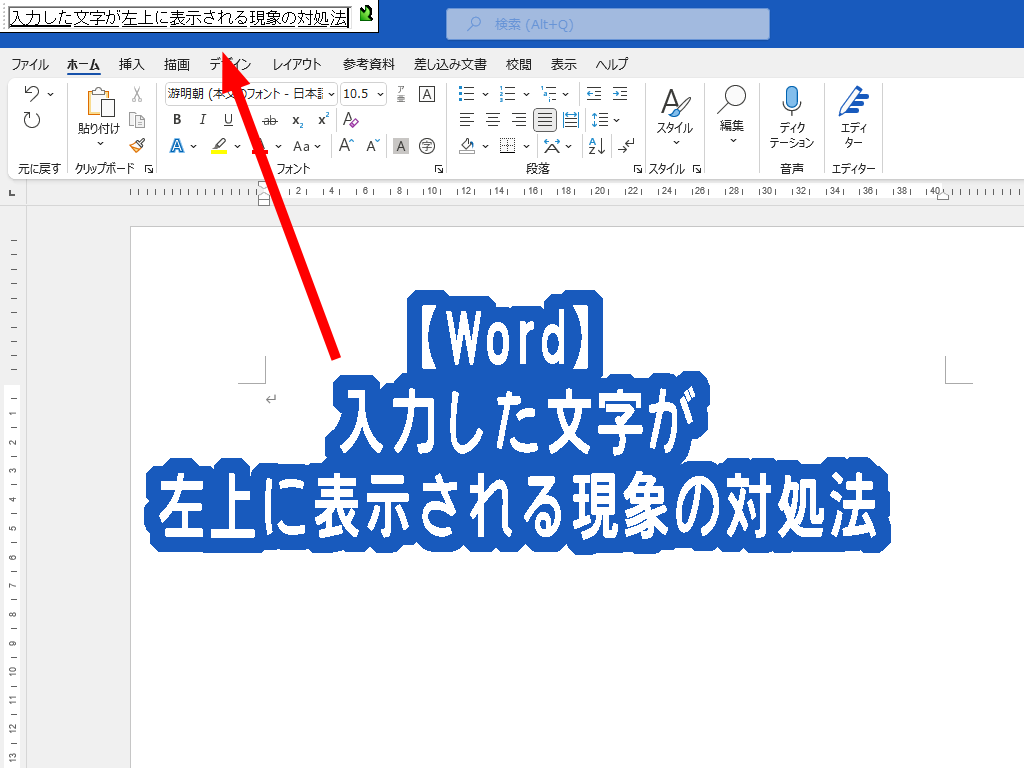Click the Styles gallery icon

point(675,103)
